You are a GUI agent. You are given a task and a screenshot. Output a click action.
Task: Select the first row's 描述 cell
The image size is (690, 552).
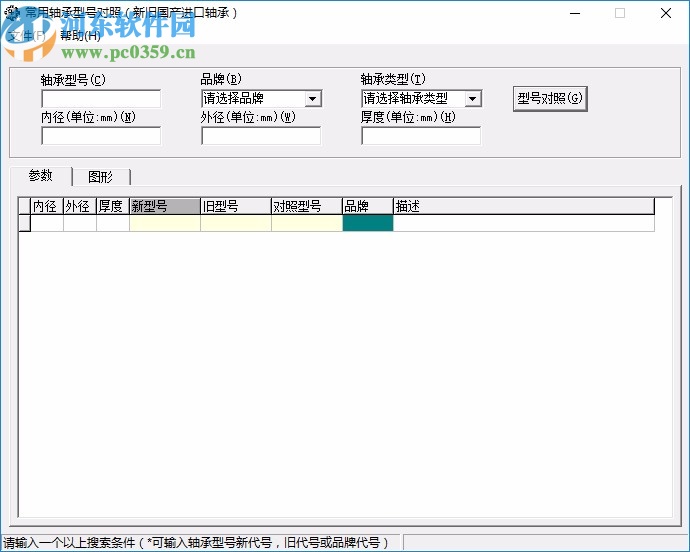[524, 223]
